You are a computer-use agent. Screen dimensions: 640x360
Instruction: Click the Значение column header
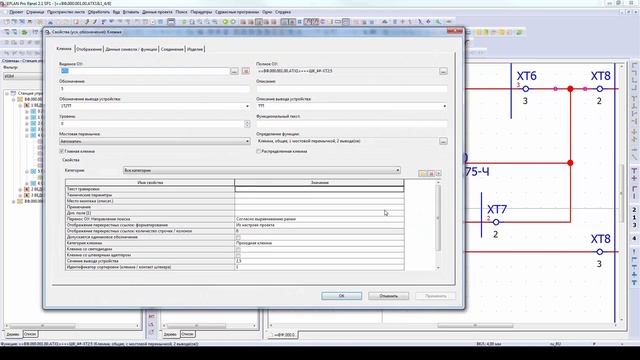tap(319, 183)
